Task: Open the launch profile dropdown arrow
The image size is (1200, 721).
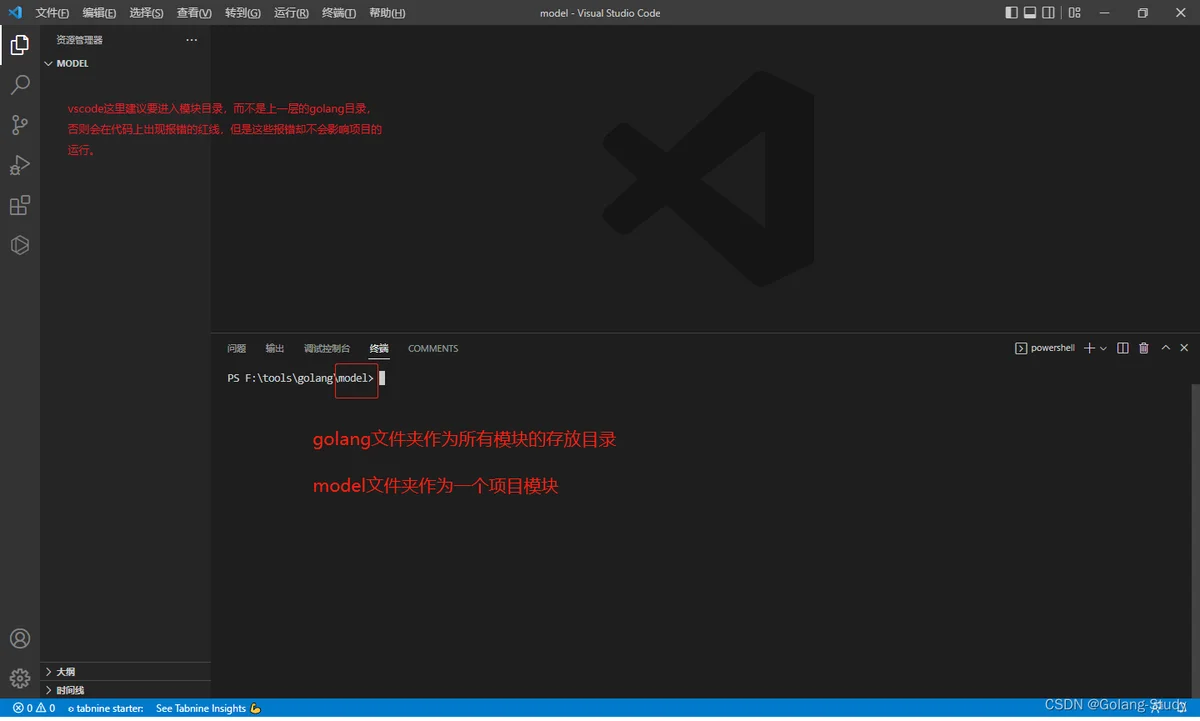Action: 1103,348
